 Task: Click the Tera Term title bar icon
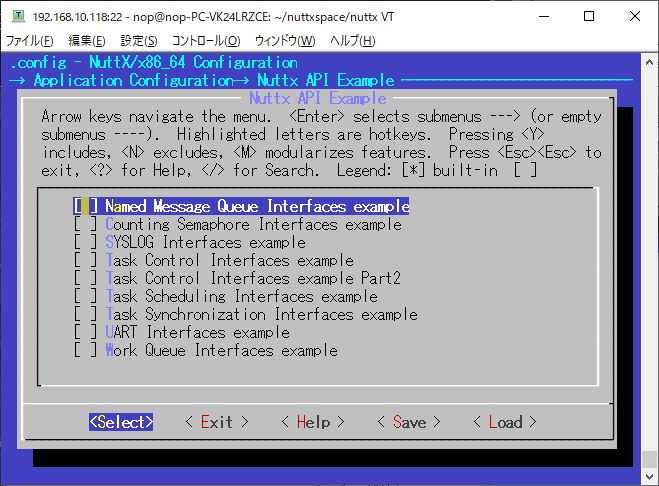coord(18,16)
